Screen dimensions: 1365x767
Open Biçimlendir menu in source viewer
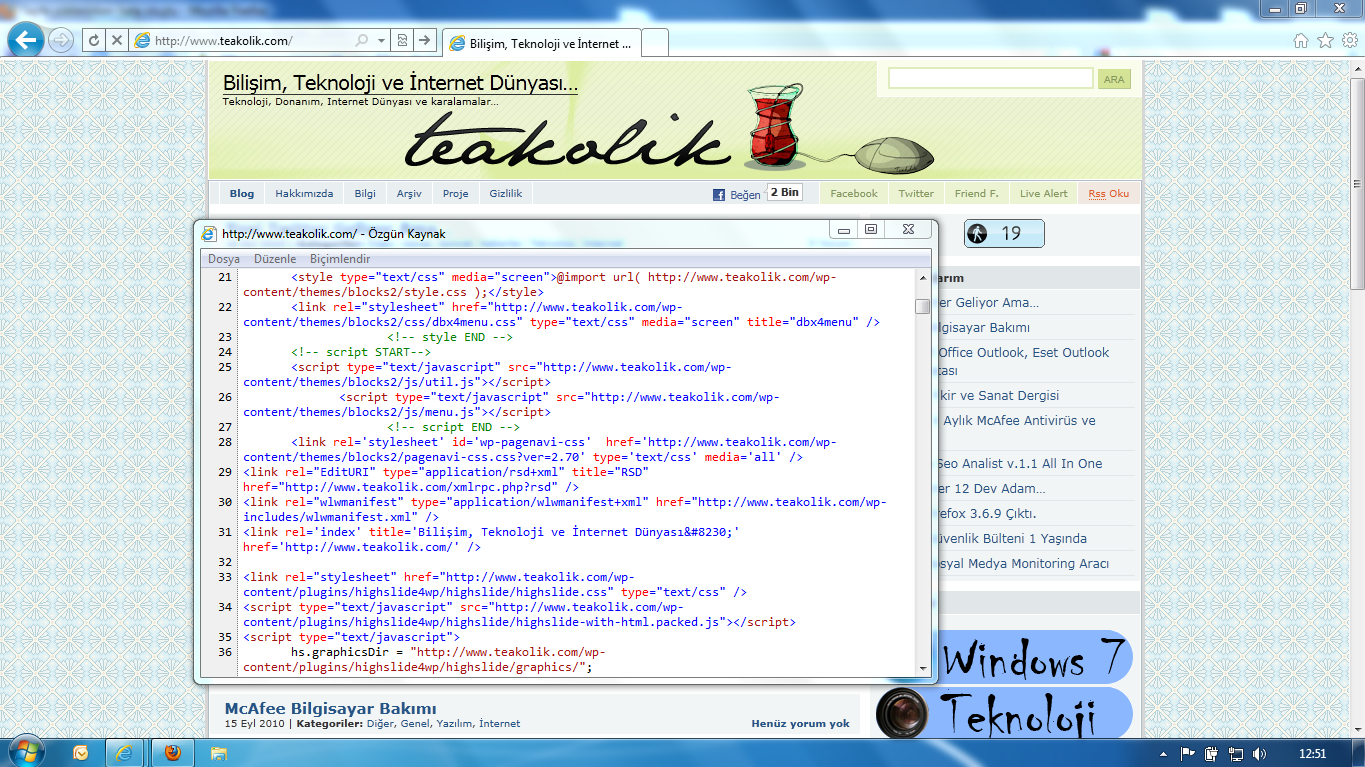tap(340, 259)
